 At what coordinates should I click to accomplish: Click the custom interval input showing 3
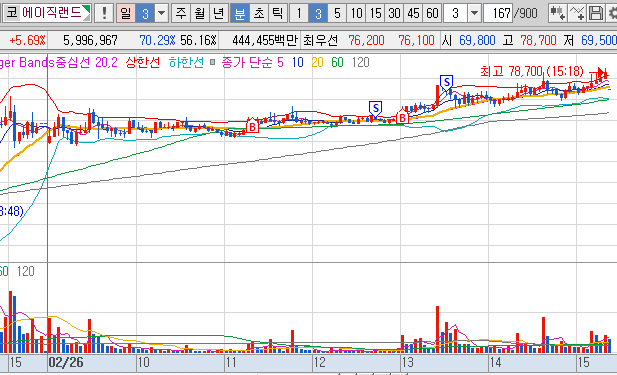coord(456,13)
